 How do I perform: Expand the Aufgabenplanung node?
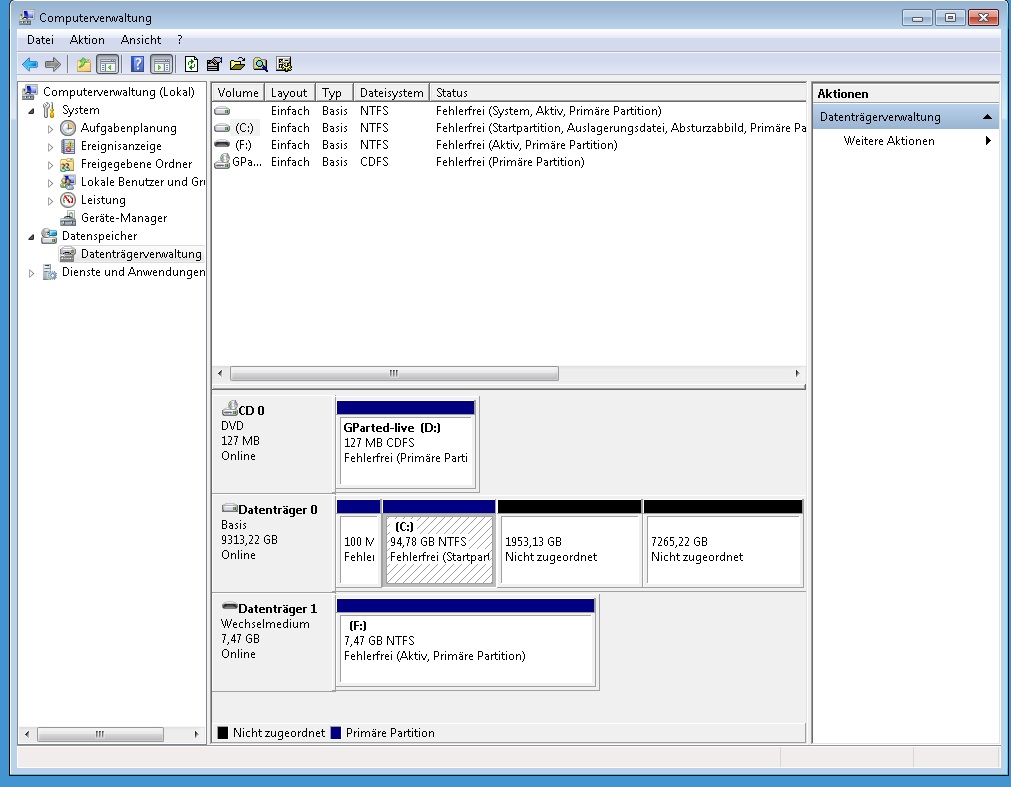point(50,128)
